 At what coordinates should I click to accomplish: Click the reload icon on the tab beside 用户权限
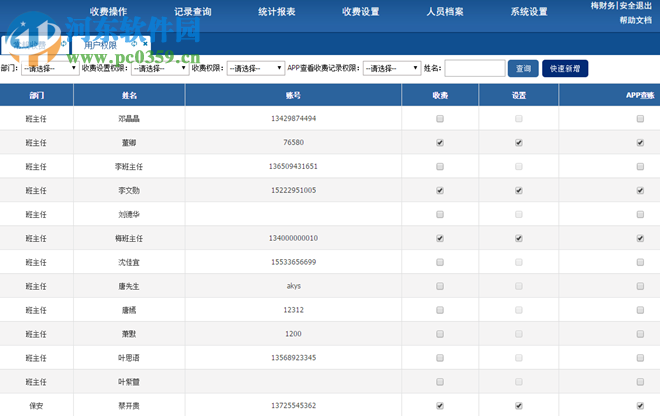click(64, 43)
